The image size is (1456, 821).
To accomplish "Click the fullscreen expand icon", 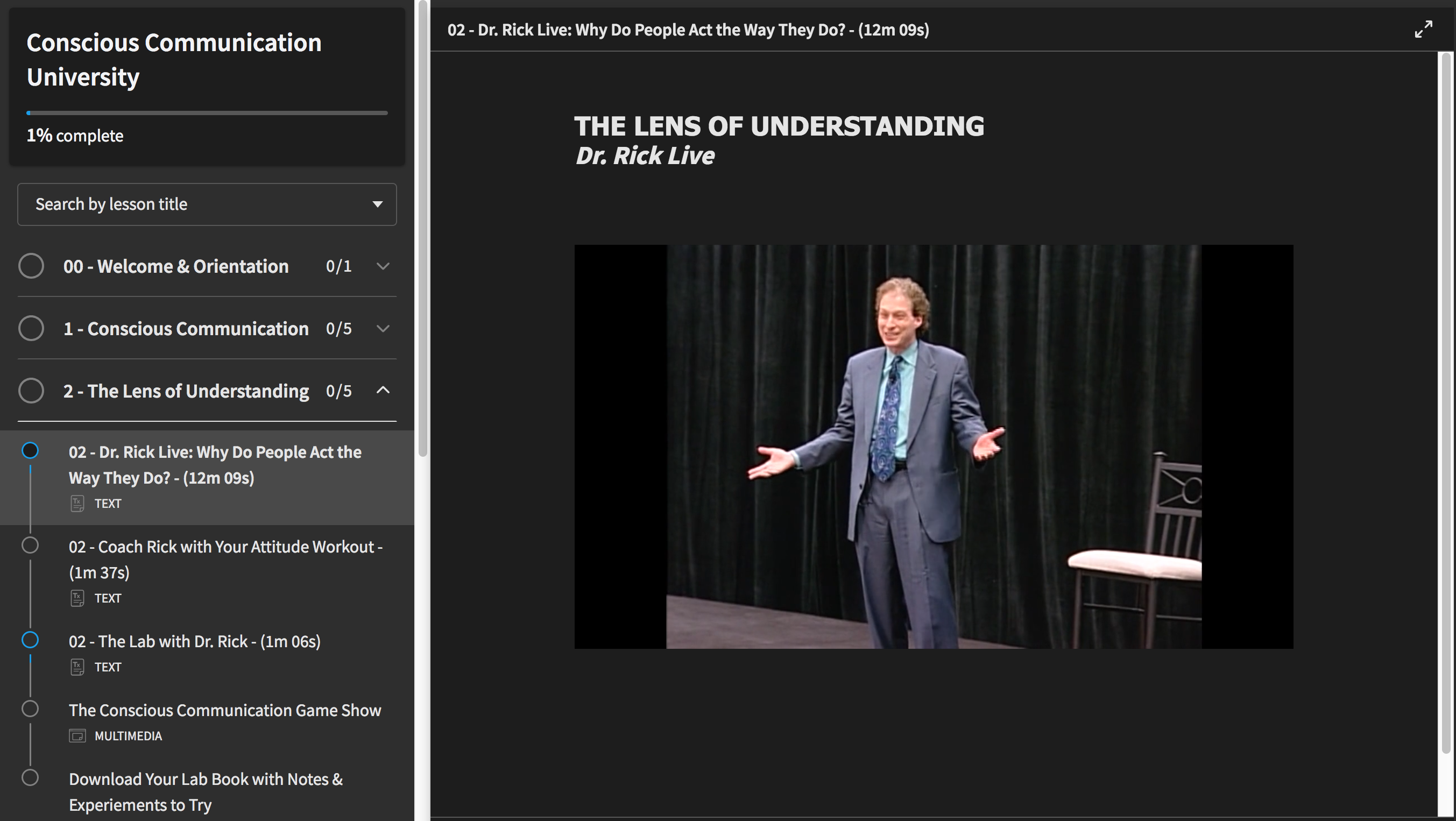I will 1423,30.
